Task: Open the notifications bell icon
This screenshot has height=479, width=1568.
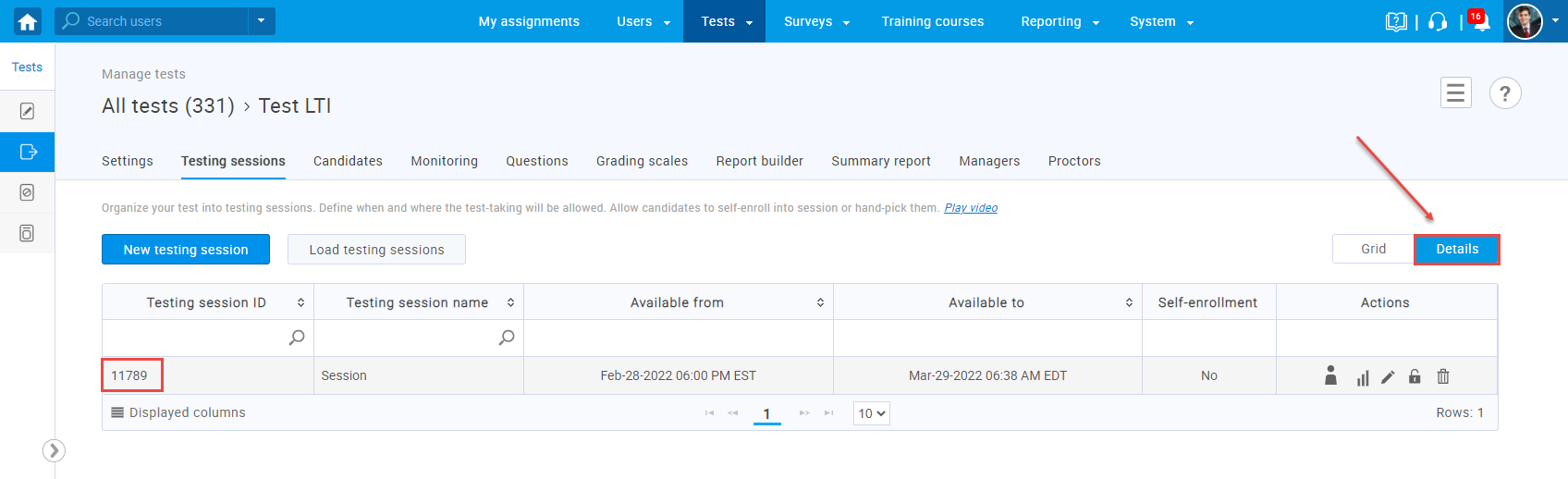Action: (x=1481, y=22)
